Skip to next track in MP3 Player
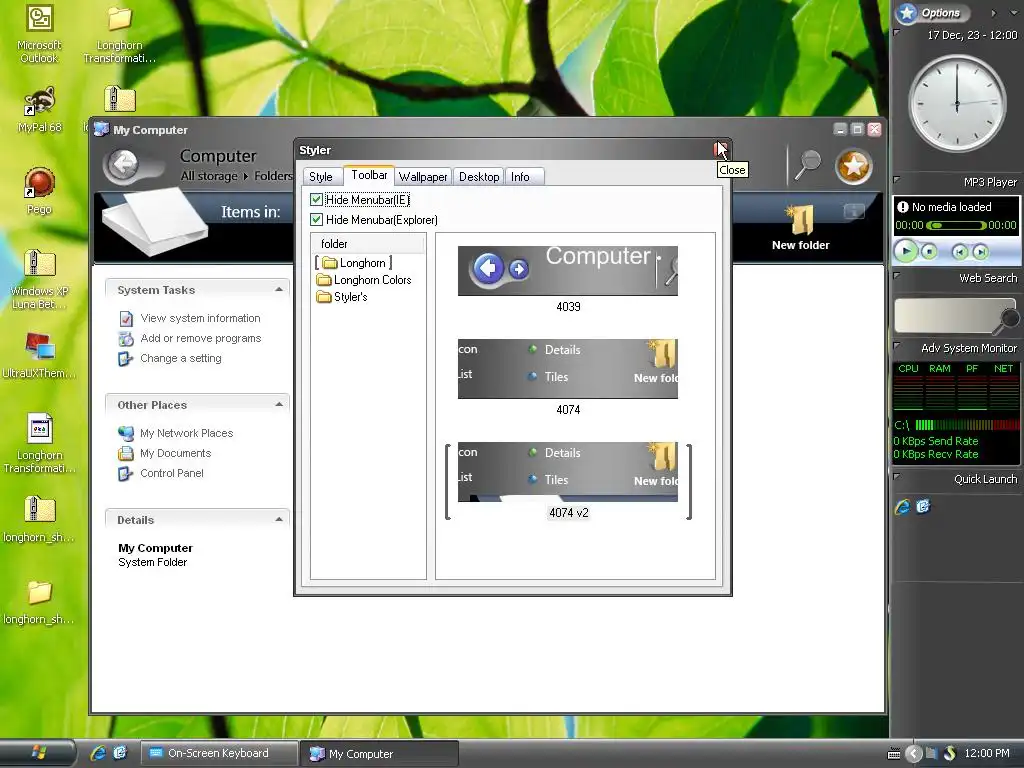The width and height of the screenshot is (1024, 768). point(980,251)
